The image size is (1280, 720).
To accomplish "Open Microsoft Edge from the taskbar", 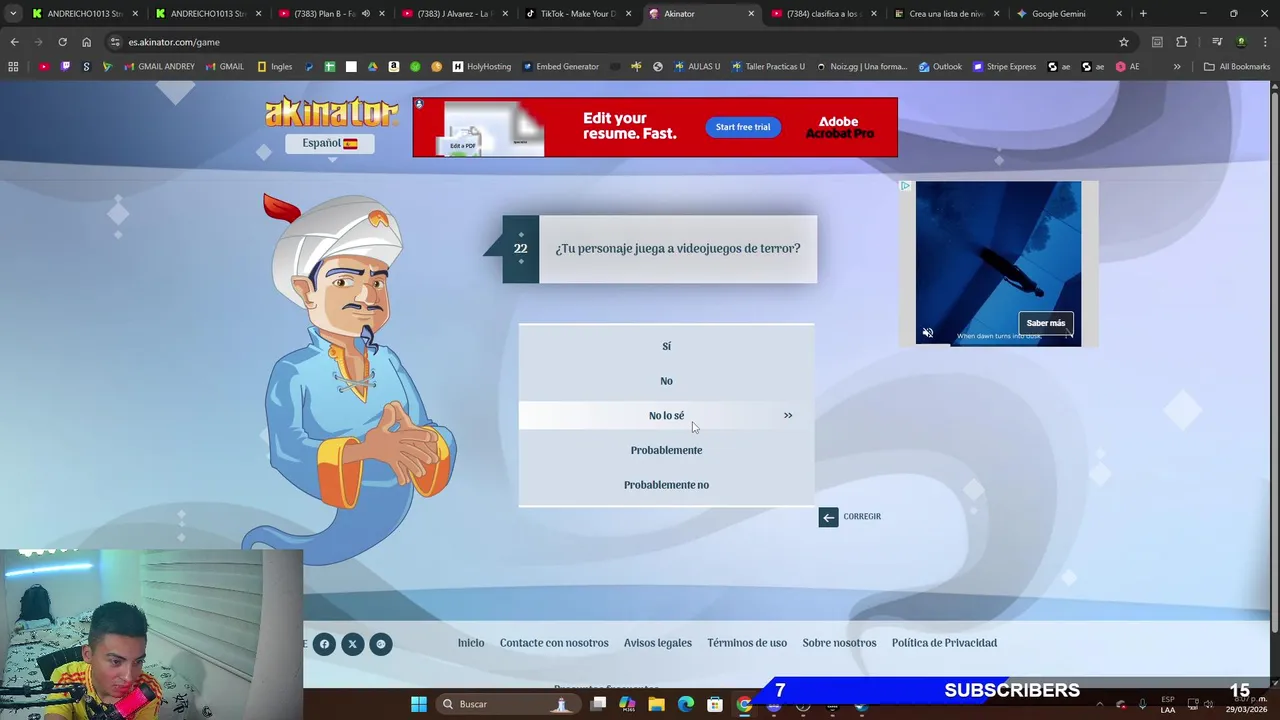I will (685, 704).
